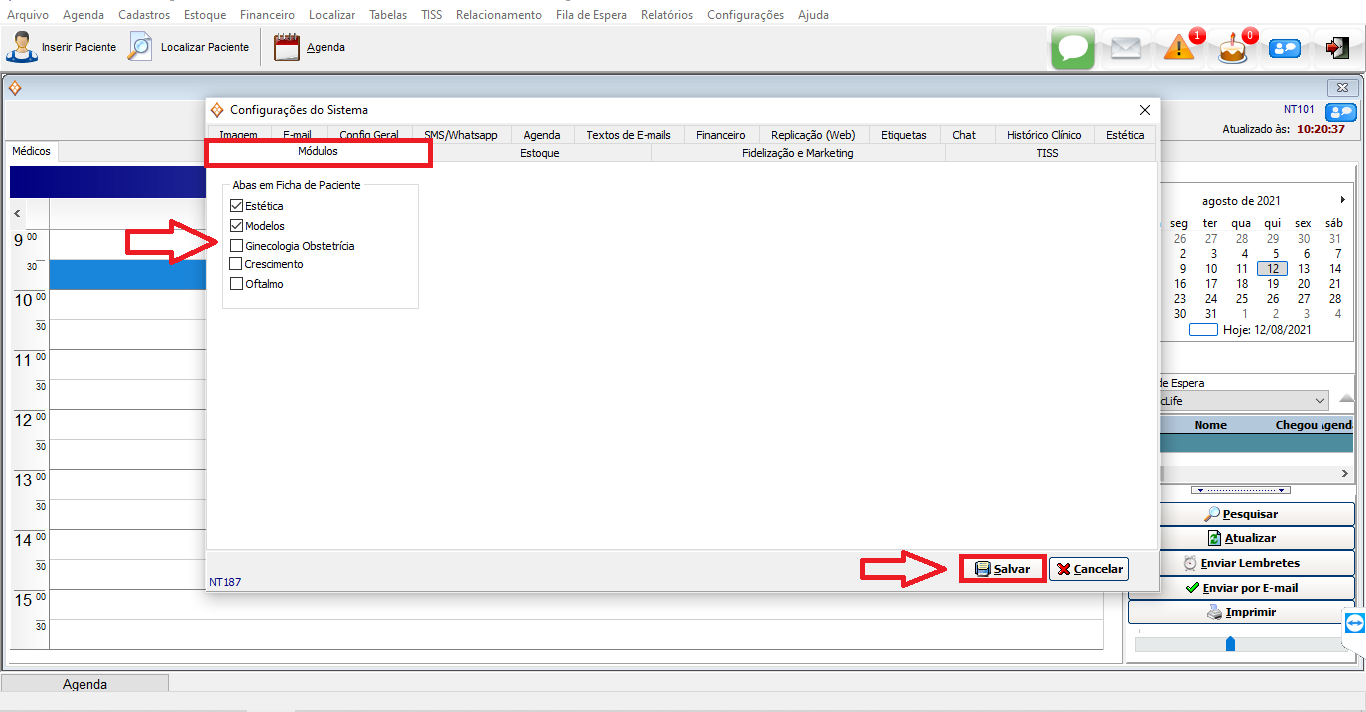Go to next month in calendar

click(1342, 200)
